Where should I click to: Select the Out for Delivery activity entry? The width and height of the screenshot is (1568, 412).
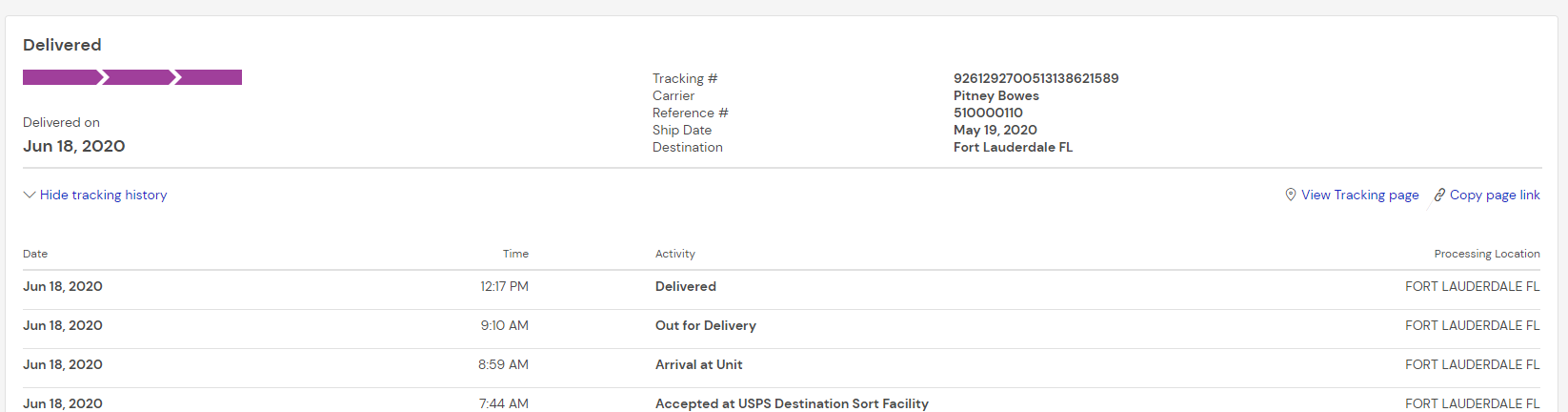click(x=705, y=325)
